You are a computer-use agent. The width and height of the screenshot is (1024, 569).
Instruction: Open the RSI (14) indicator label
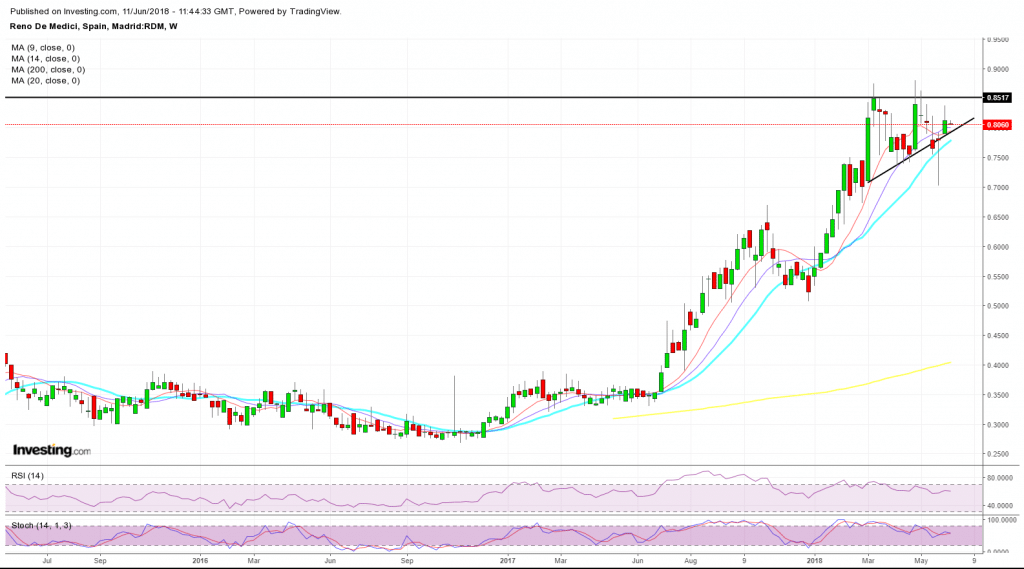[x=28, y=476]
